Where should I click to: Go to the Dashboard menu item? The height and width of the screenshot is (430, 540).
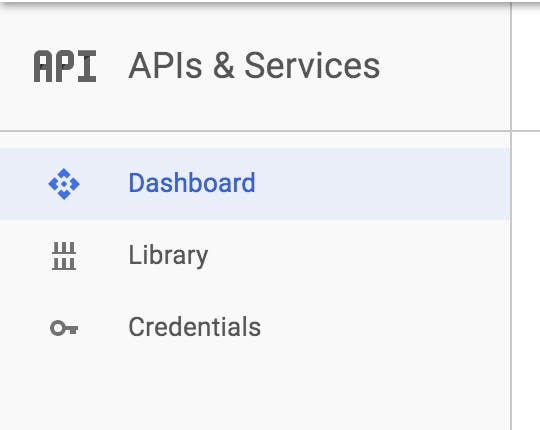(x=192, y=183)
